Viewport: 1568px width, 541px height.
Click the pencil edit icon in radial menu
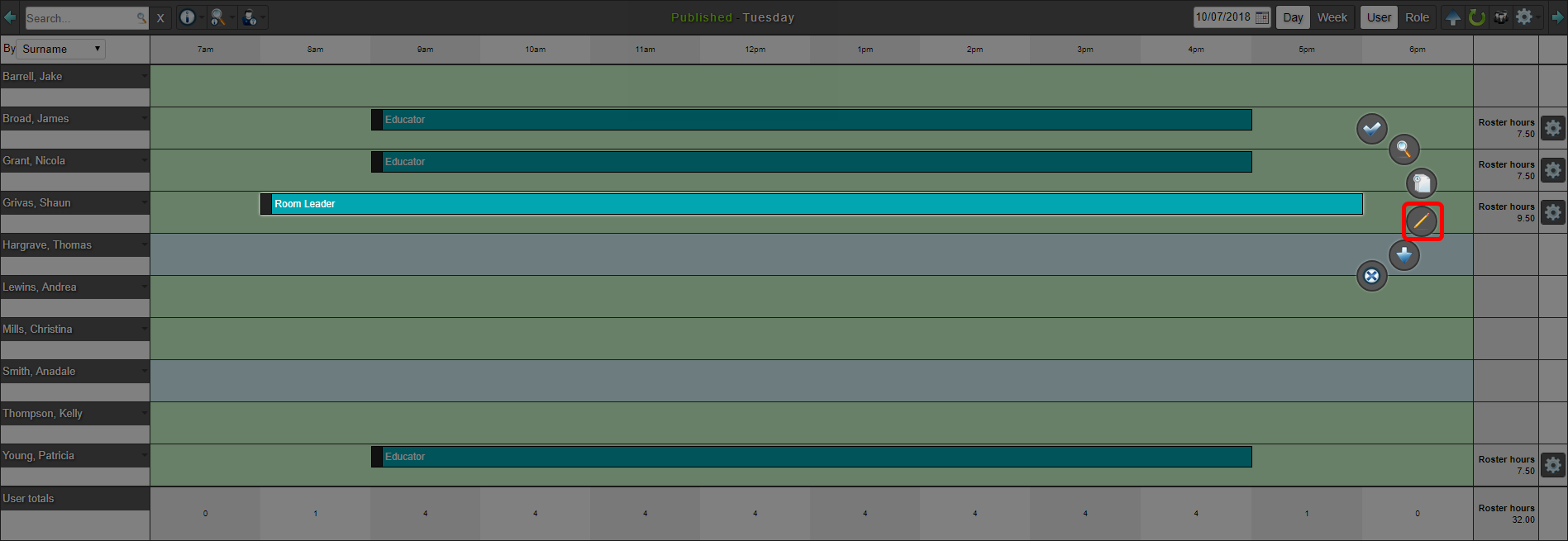click(x=1422, y=221)
